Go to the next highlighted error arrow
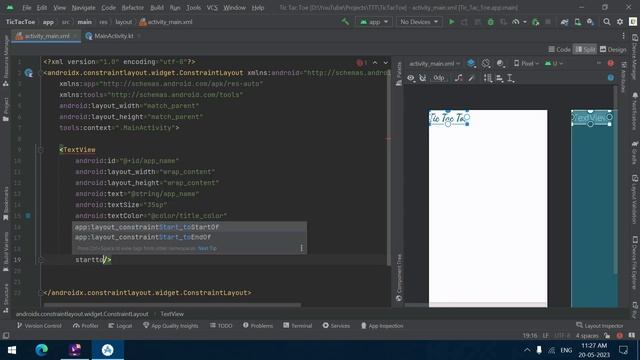640x360 pixels. pyautogui.click(x=386, y=62)
